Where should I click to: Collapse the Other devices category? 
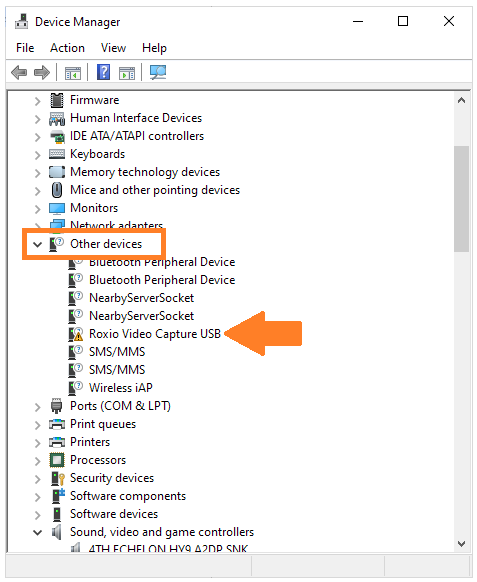tap(37, 244)
